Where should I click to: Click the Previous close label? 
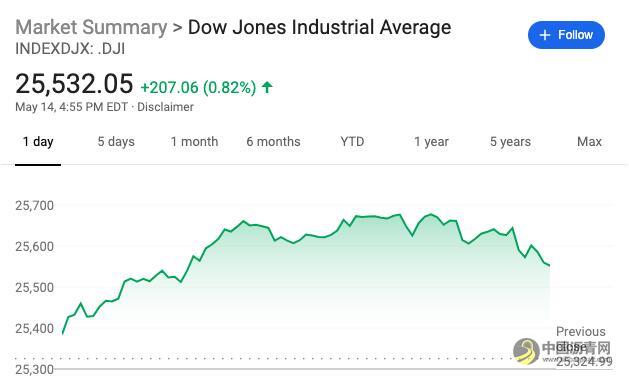[580, 339]
